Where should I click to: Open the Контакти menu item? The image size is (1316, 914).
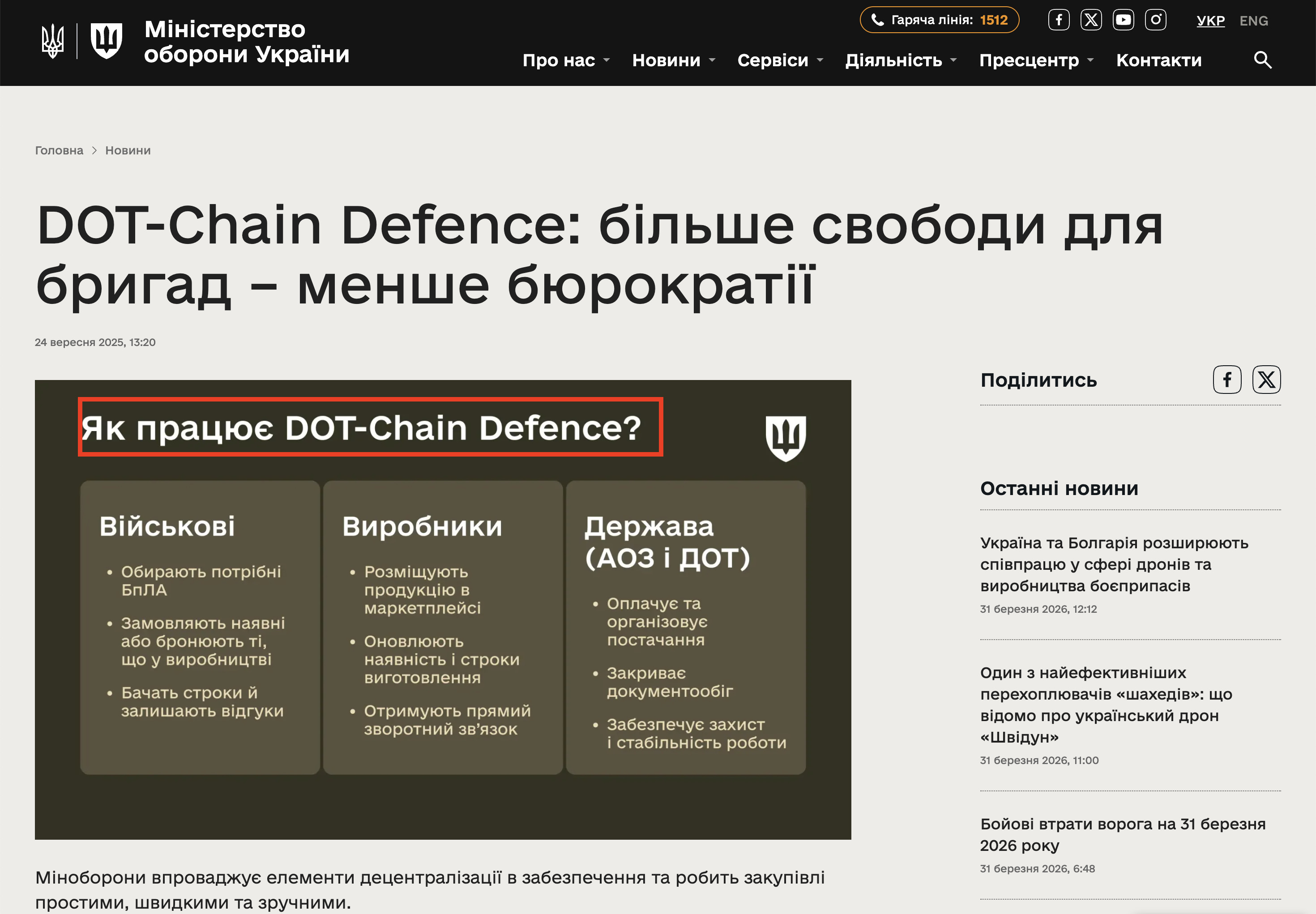coord(1158,60)
